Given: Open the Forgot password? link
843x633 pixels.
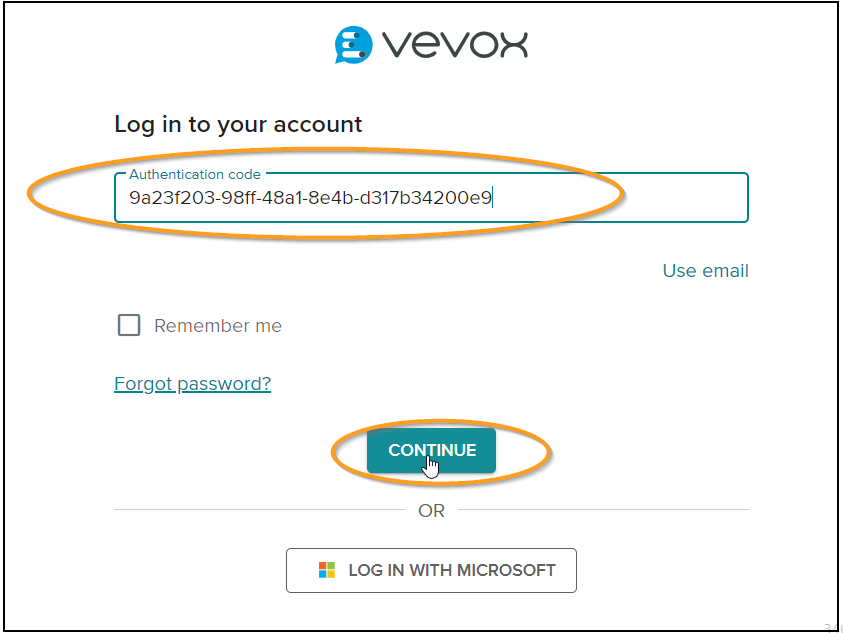Looking at the screenshot, I should tap(192, 384).
